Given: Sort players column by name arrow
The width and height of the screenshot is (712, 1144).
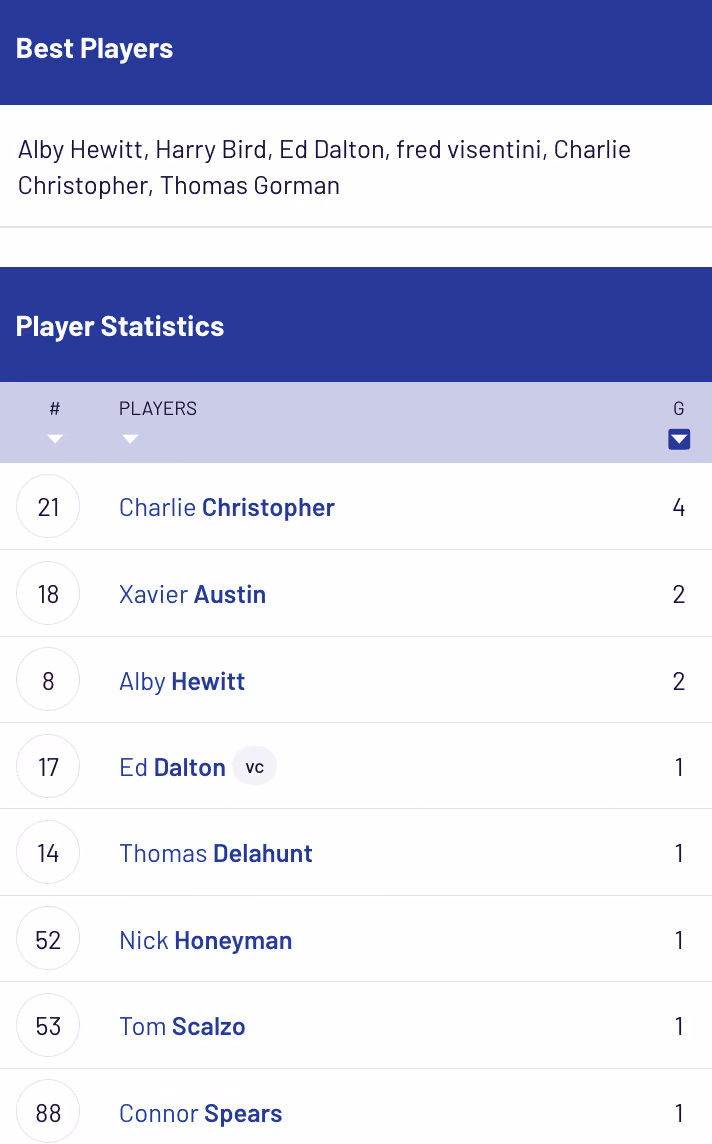Looking at the screenshot, I should pos(130,438).
